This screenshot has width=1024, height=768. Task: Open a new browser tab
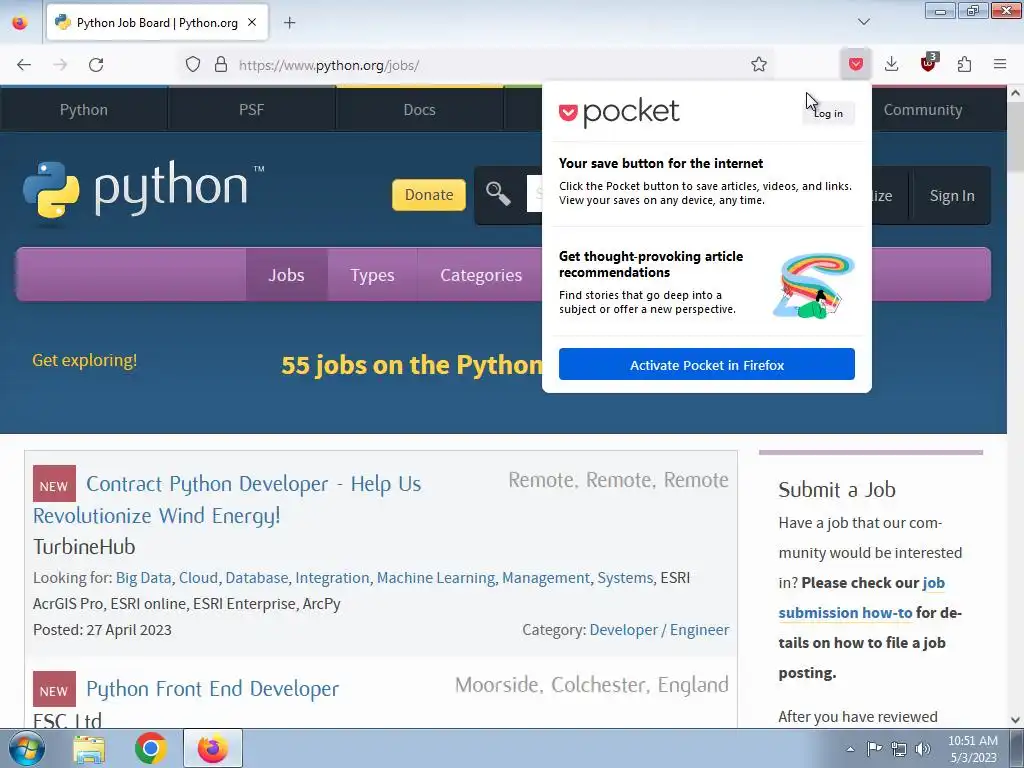click(289, 23)
